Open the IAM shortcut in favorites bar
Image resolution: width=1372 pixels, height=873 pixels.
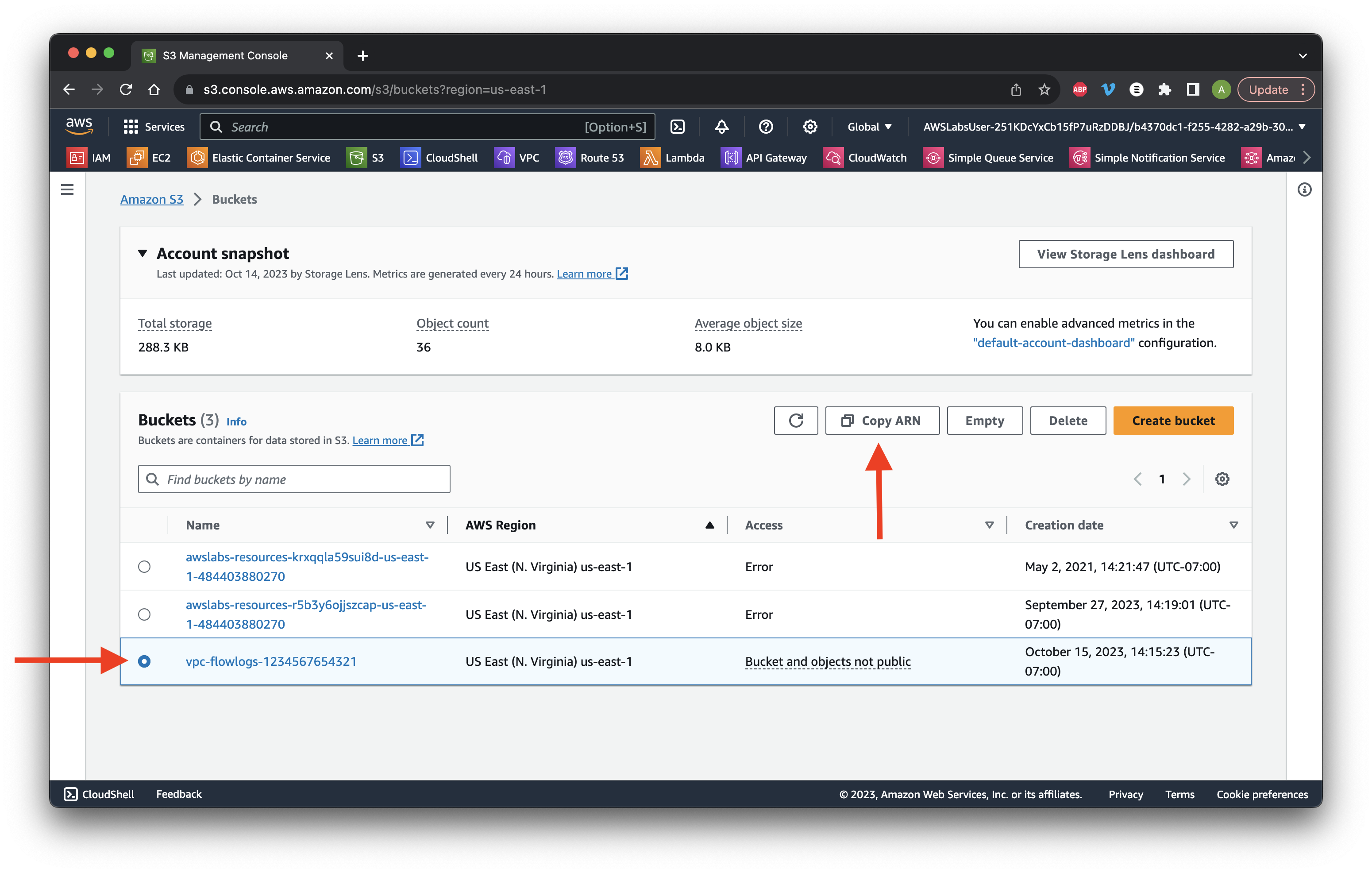pos(89,158)
